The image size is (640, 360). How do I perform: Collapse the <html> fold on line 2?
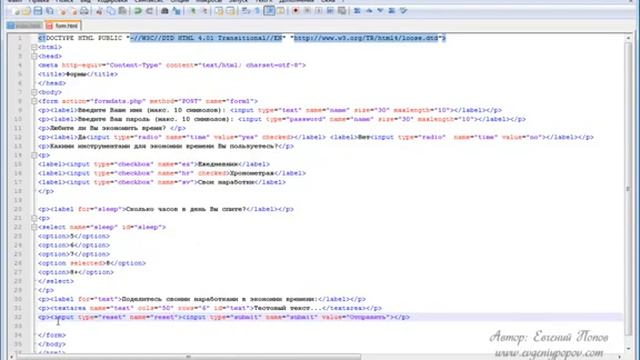pos(34,47)
